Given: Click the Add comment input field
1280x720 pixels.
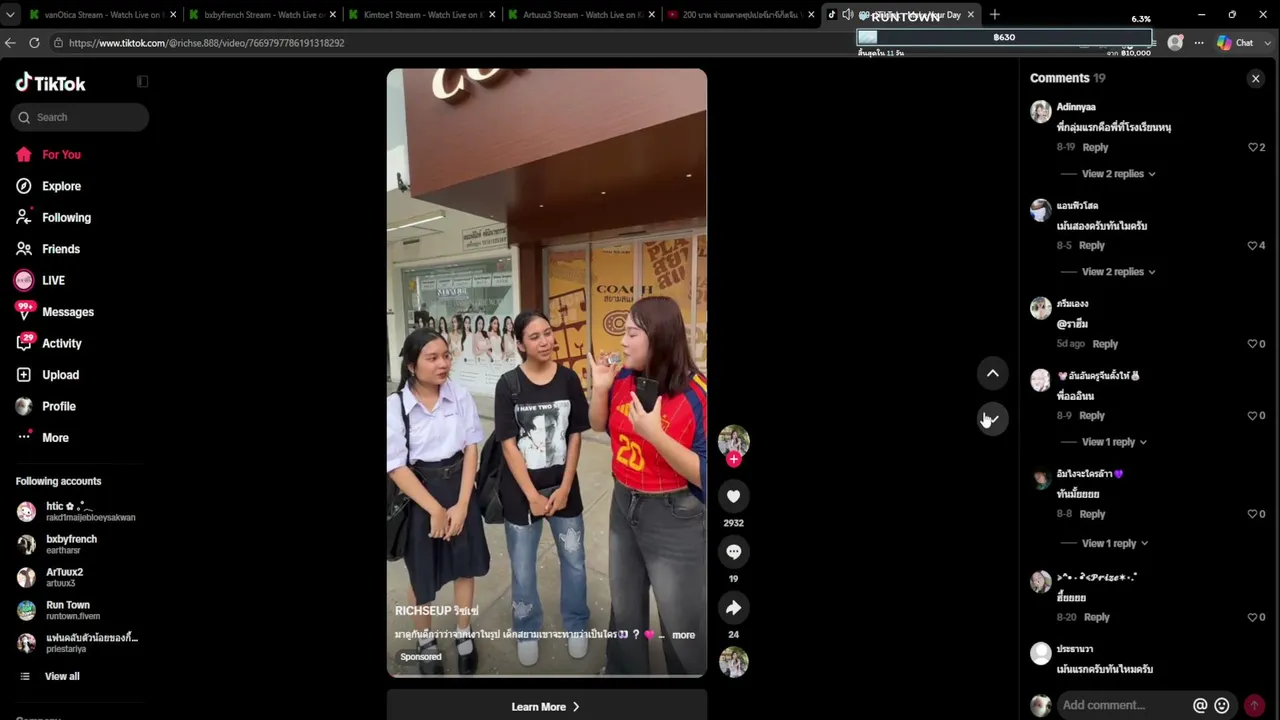Looking at the screenshot, I should 1124,705.
